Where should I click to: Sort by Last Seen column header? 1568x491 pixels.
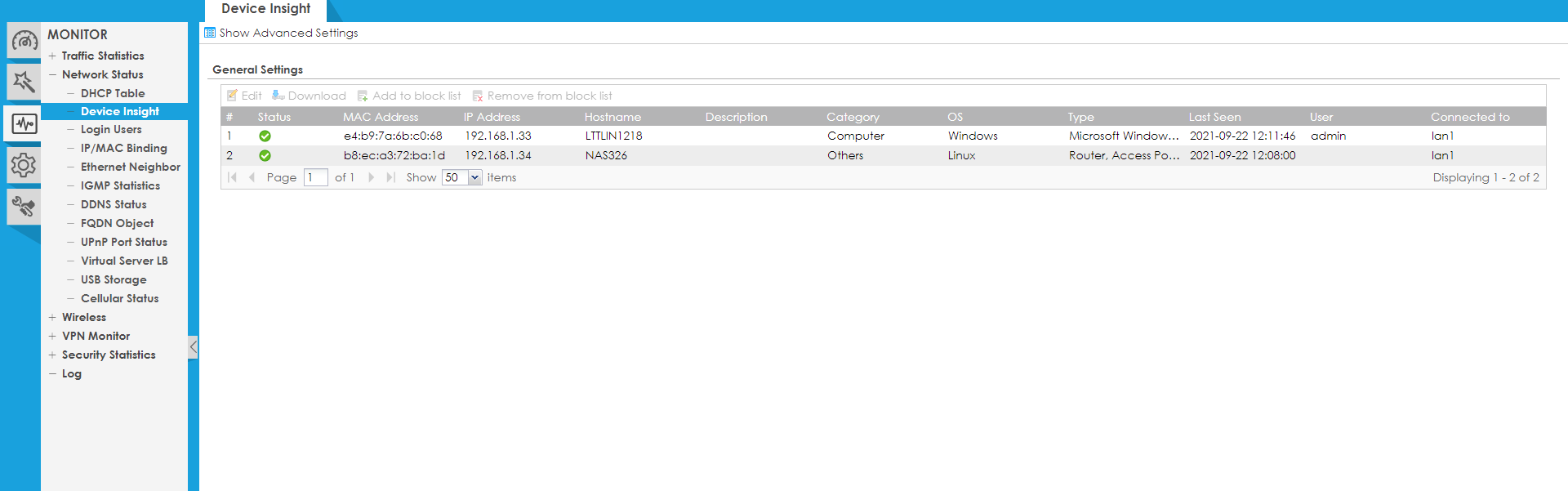tap(1214, 117)
